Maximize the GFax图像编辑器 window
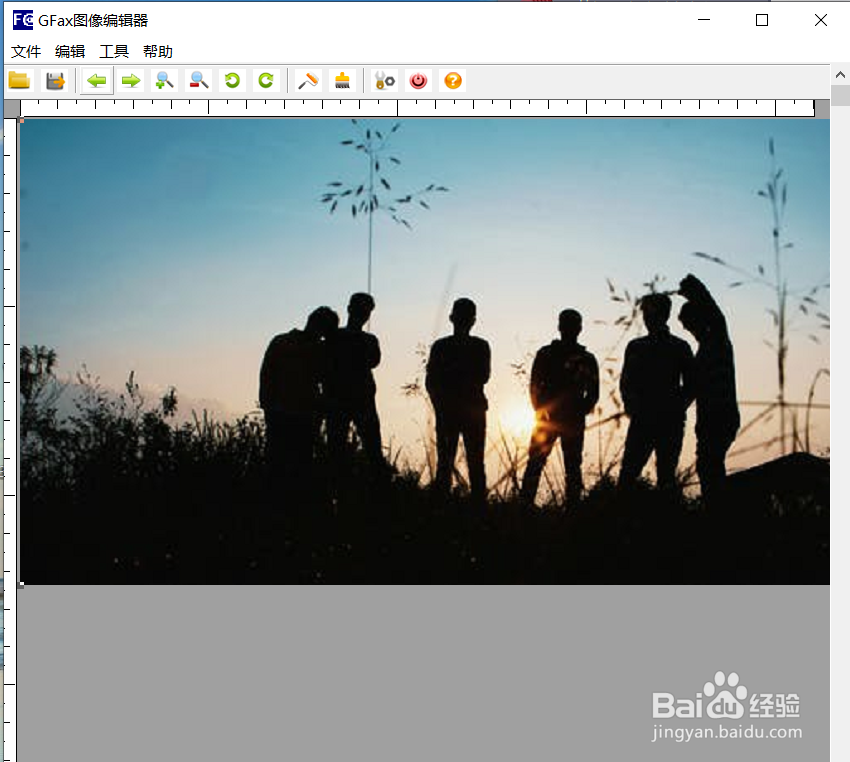The width and height of the screenshot is (850, 762). tap(762, 20)
